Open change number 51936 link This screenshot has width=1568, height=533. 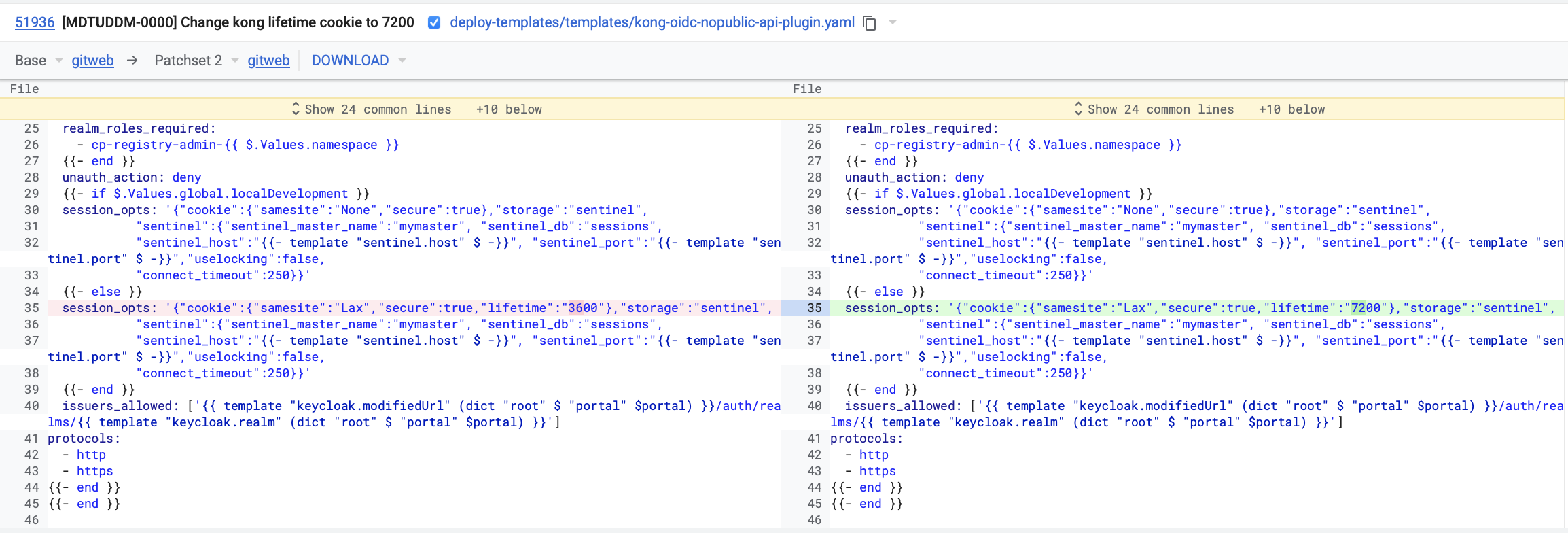tap(35, 22)
